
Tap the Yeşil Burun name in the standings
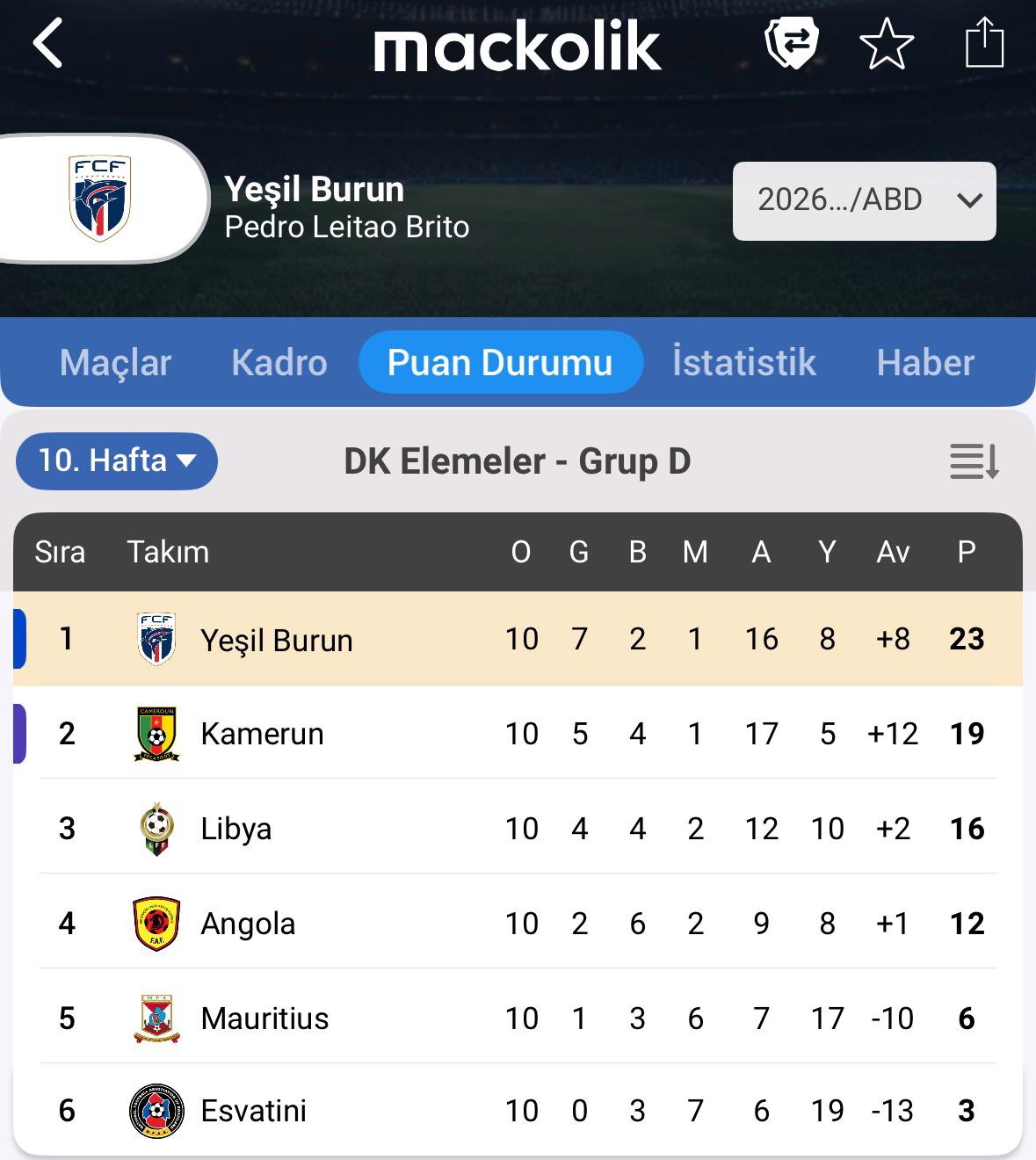point(276,641)
